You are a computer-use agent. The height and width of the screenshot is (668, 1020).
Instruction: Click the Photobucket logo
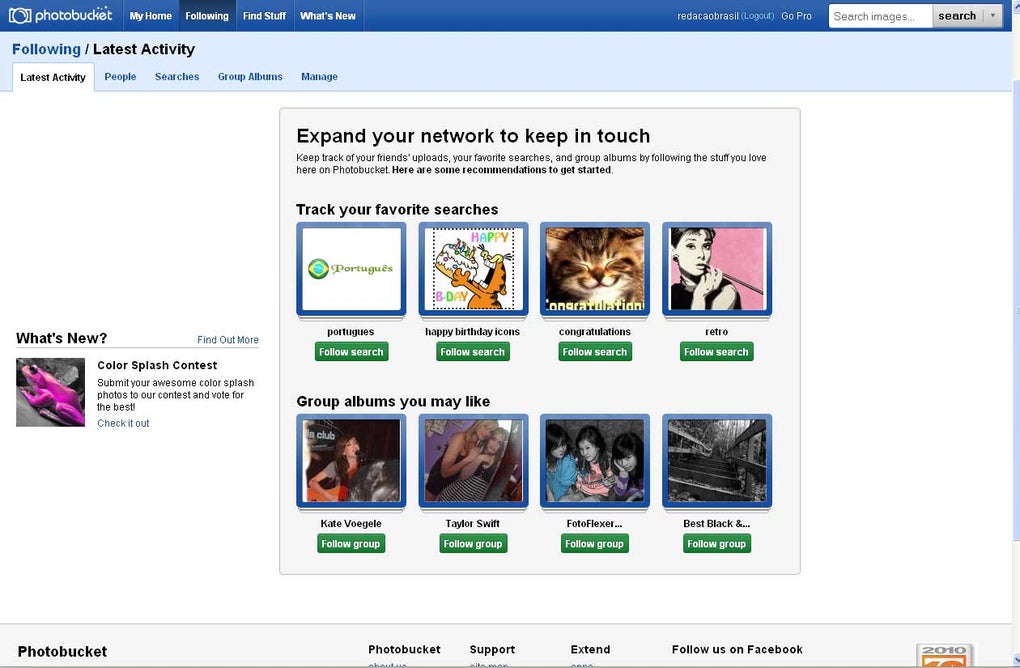pyautogui.click(x=60, y=15)
